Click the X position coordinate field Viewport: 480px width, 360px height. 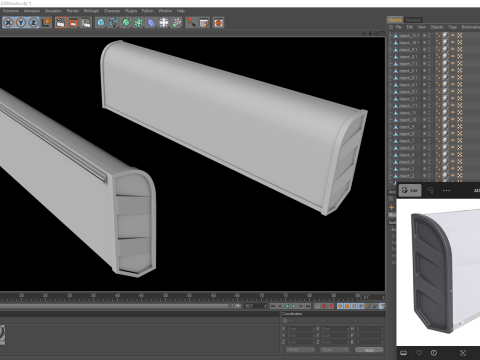pos(301,329)
